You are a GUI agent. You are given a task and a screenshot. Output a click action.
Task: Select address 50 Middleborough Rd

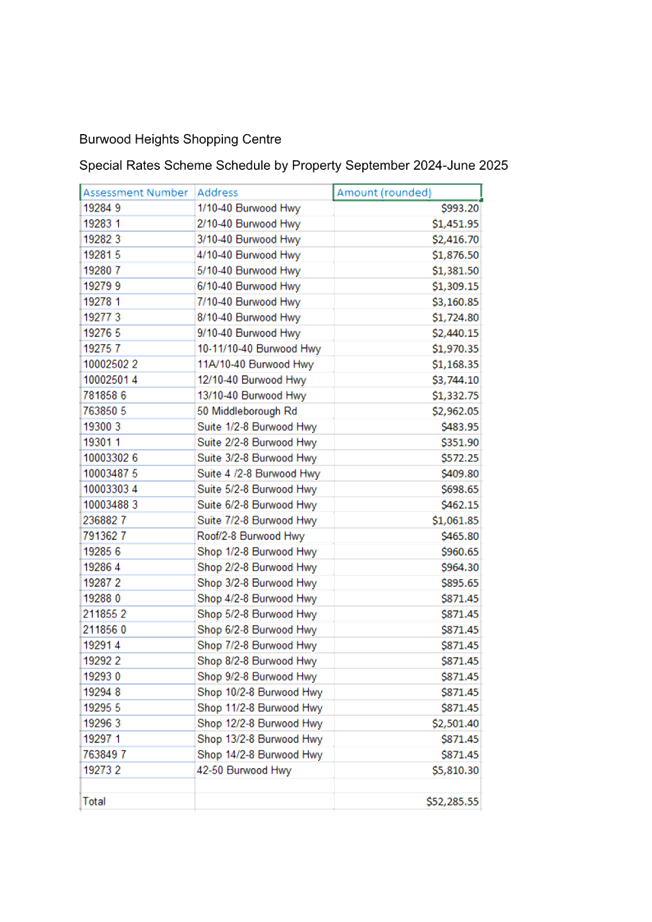pyautogui.click(x=247, y=411)
